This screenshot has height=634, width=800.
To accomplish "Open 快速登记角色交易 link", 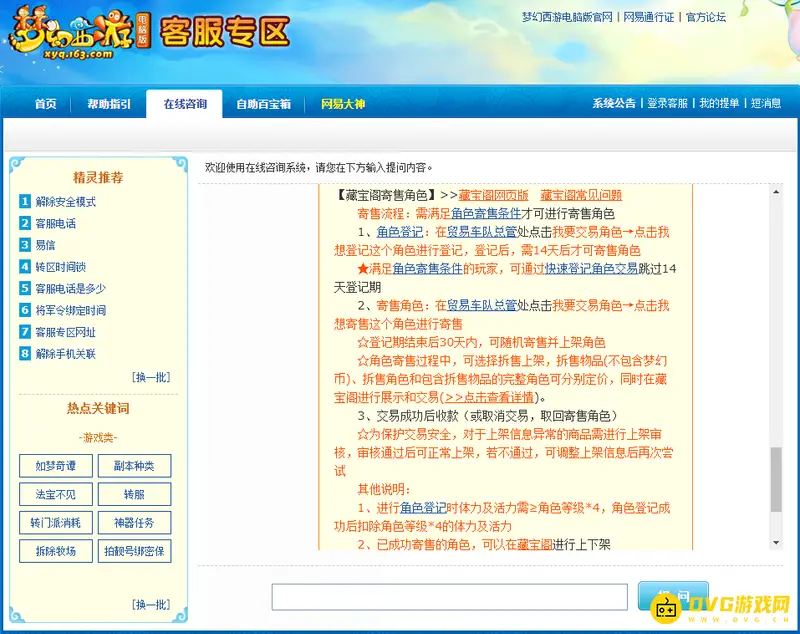I will (591, 269).
